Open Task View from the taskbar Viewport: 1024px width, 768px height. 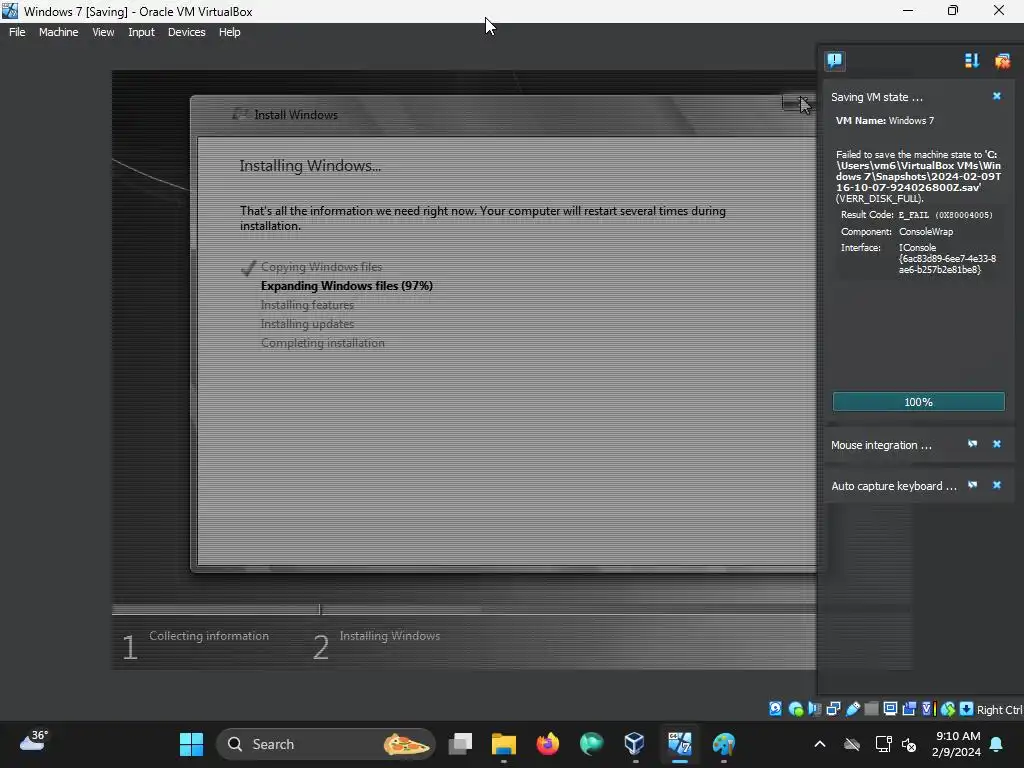click(x=460, y=744)
